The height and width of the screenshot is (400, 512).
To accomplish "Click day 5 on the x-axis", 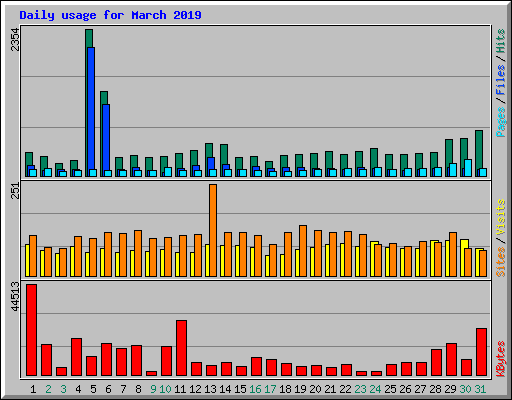I will point(93,389).
